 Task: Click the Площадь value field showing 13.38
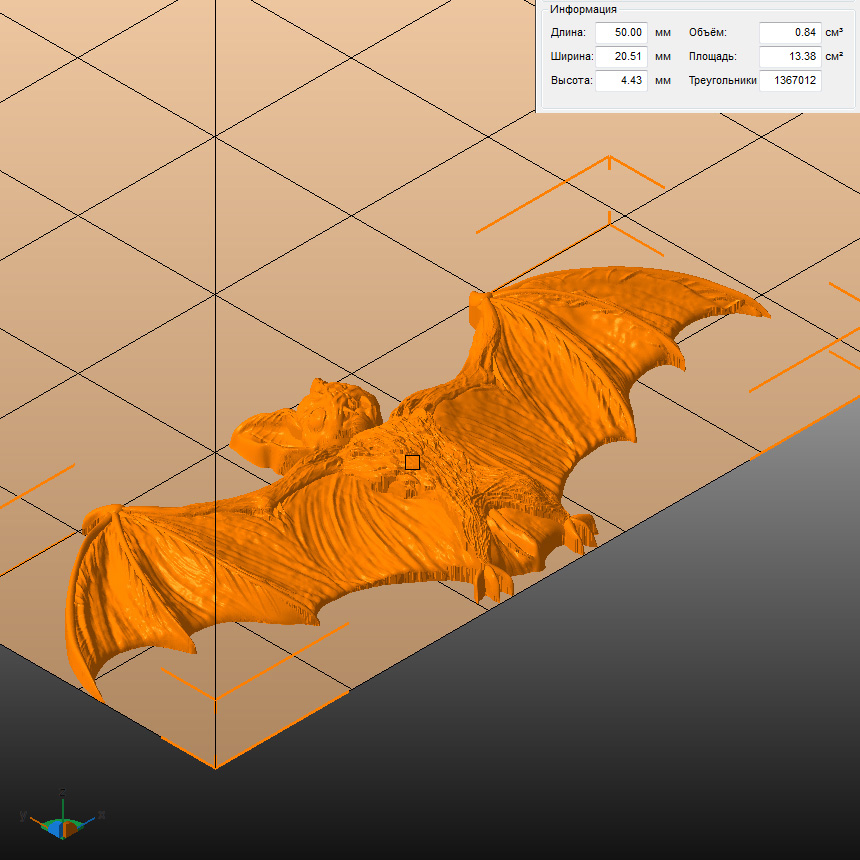pos(789,56)
